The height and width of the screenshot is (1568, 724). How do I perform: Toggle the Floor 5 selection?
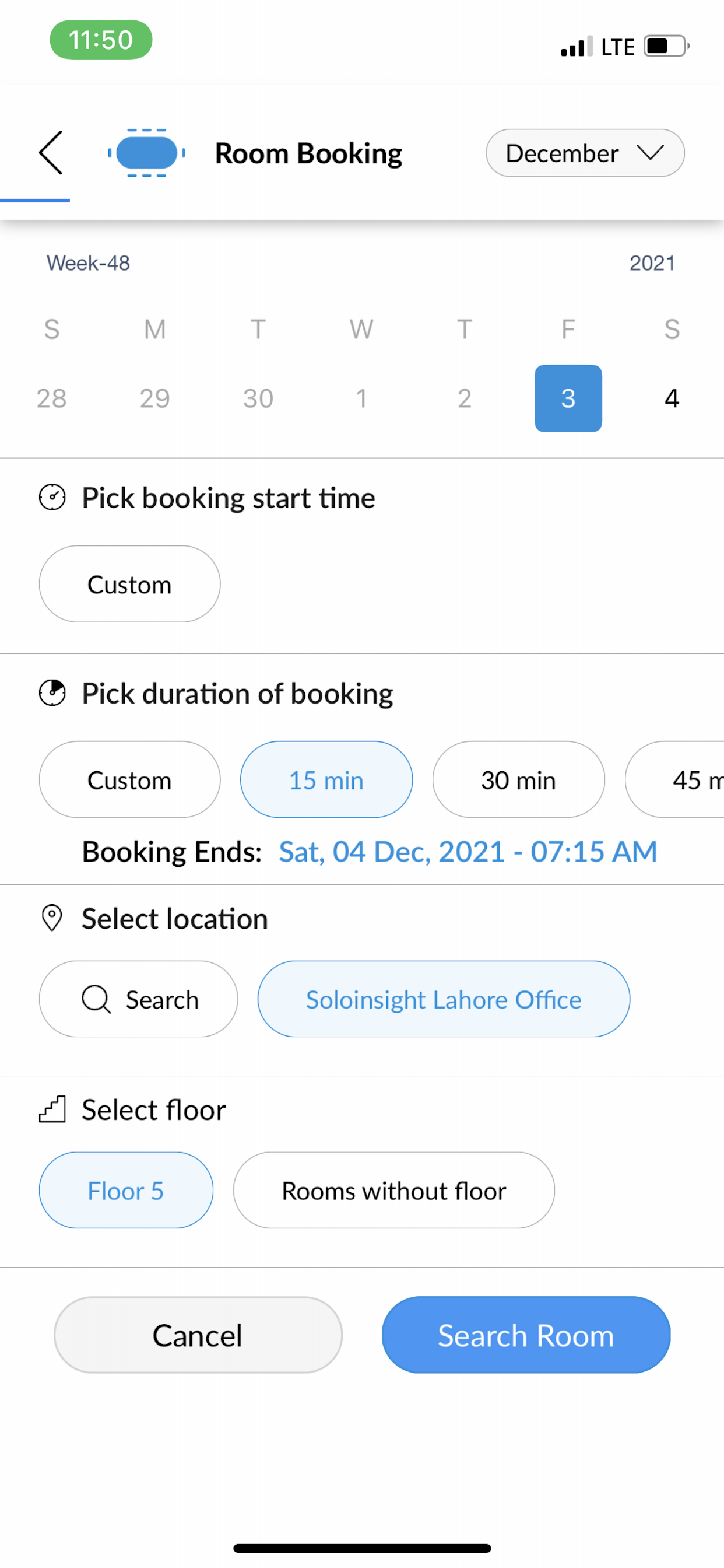click(x=126, y=1190)
